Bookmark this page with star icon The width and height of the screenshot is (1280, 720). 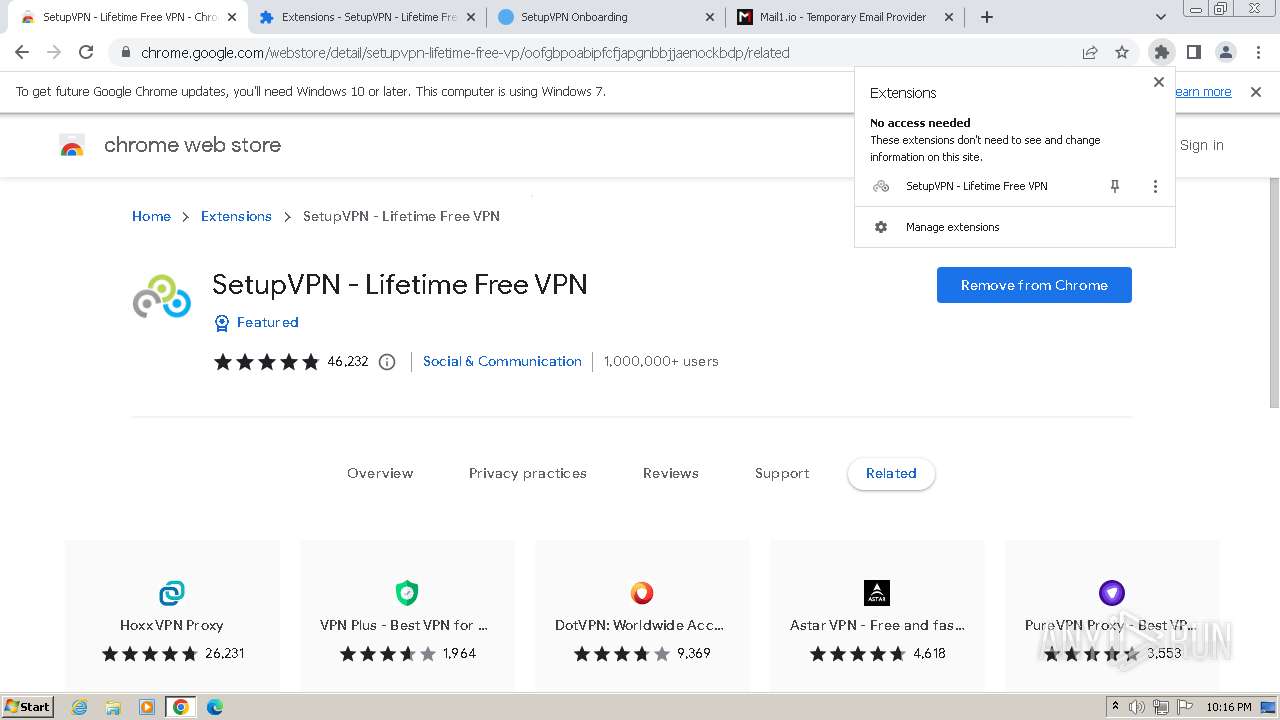(1122, 52)
